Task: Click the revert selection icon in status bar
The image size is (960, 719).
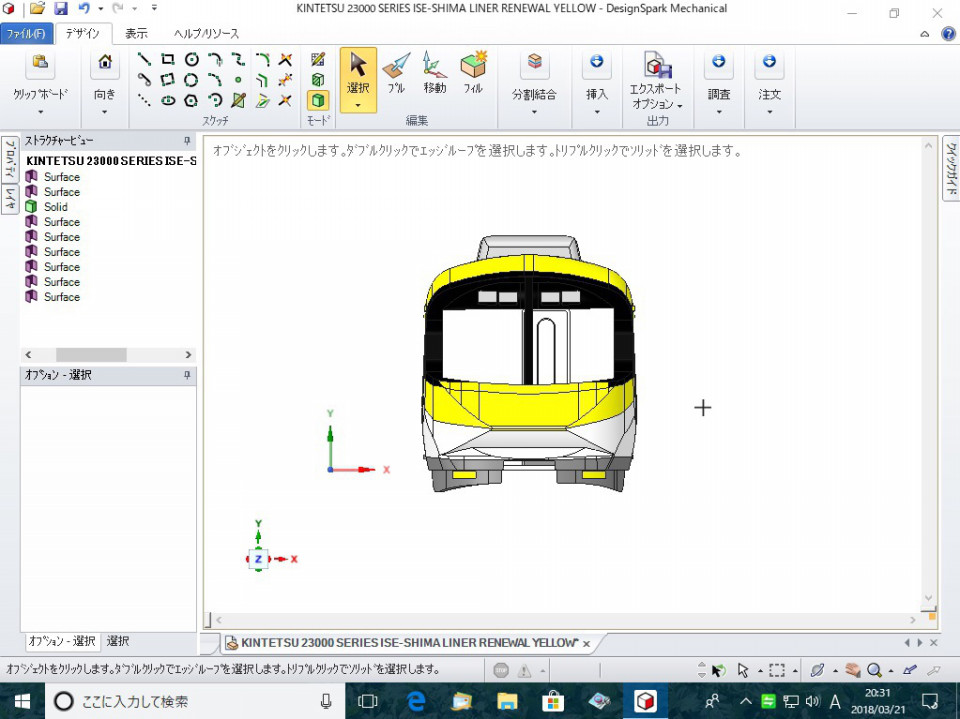Action: (718, 670)
